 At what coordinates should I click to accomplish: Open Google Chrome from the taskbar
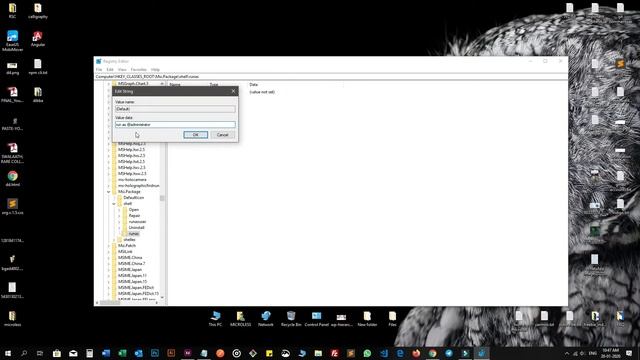[432, 353]
